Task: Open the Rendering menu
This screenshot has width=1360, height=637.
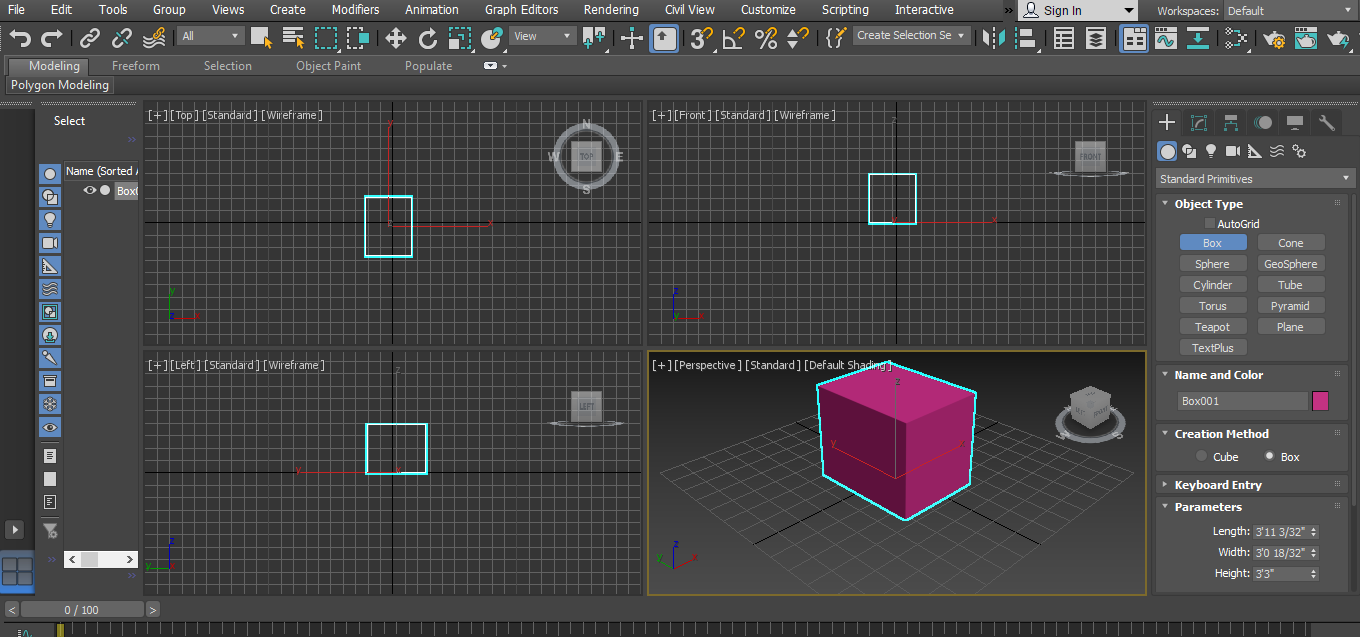Action: (611, 10)
